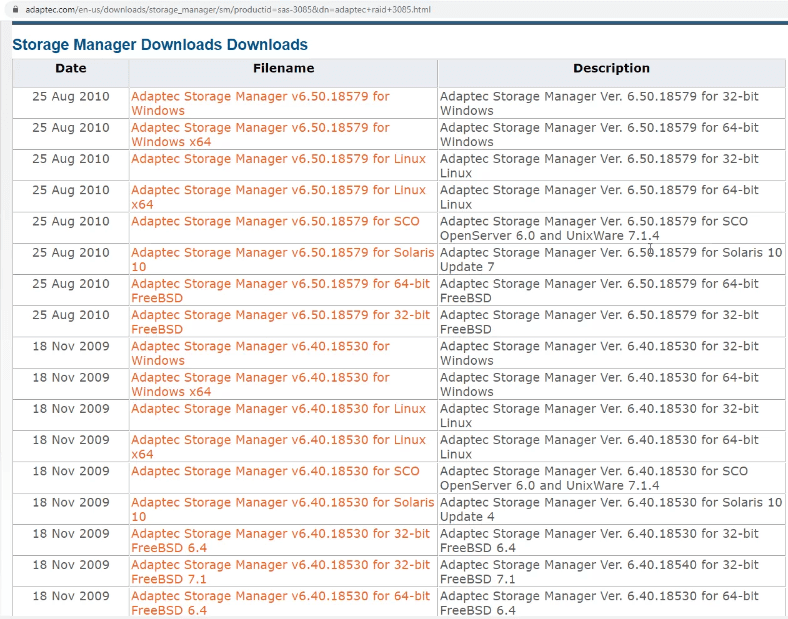Select description 6.40.18530 for 64-bit Linux
Image resolution: width=788 pixels, height=619 pixels.
599,447
